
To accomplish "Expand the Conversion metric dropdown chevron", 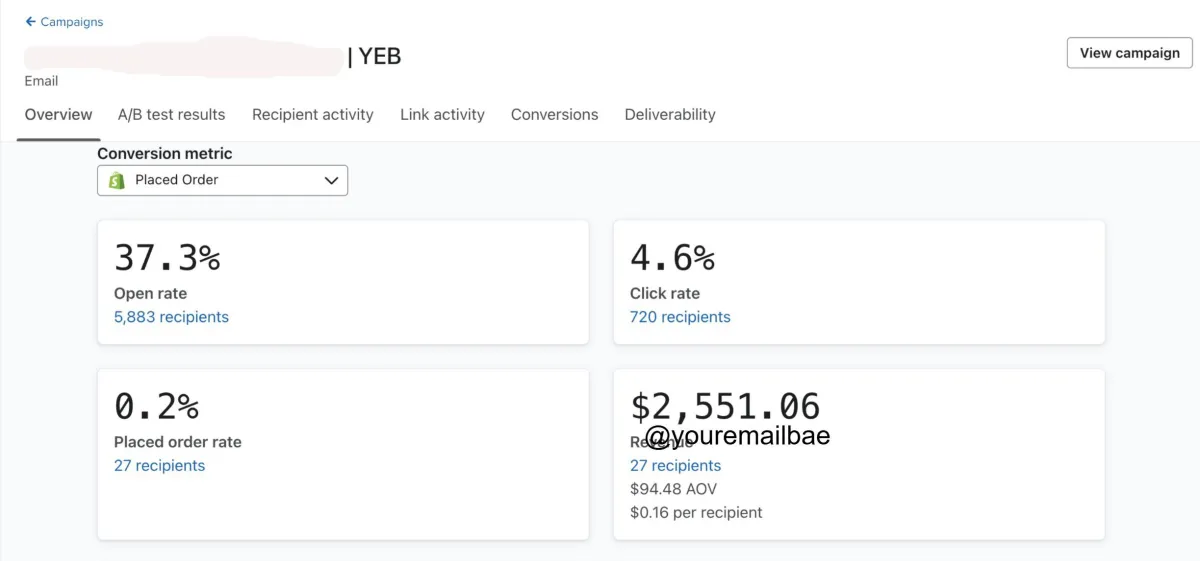I will click(332, 180).
